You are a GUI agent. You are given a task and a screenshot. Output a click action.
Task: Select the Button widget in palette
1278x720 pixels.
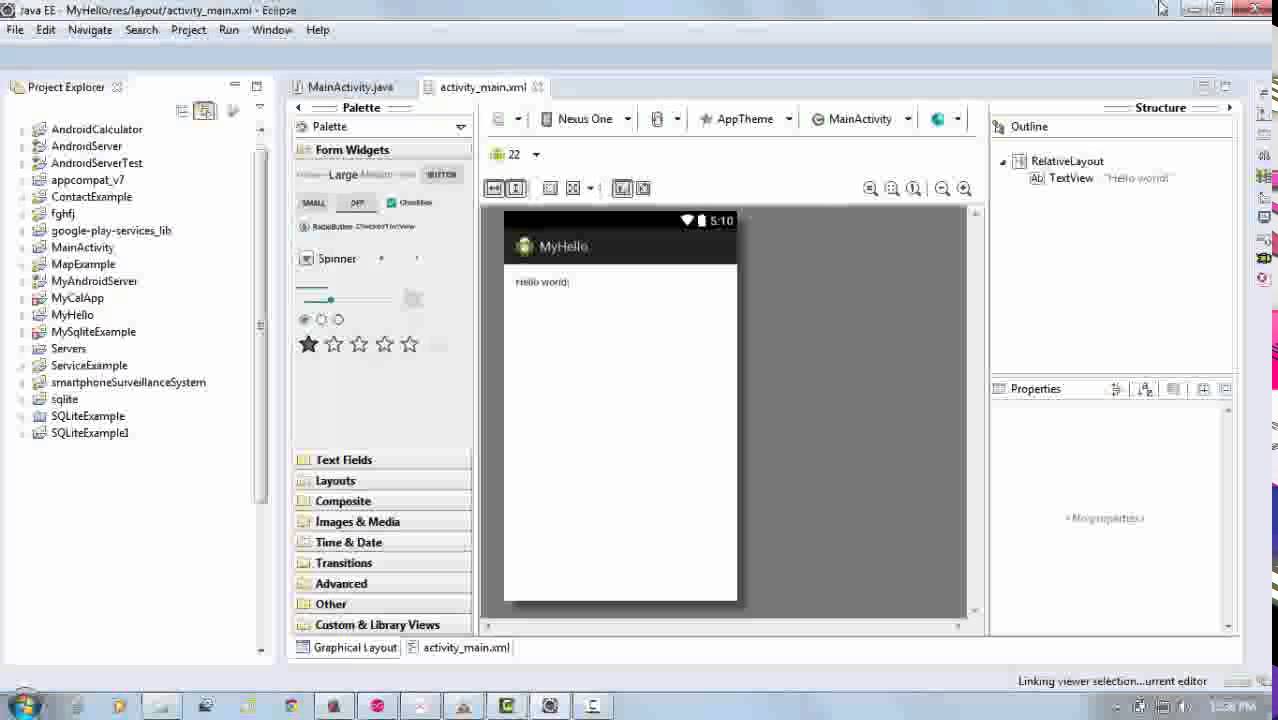tap(441, 175)
